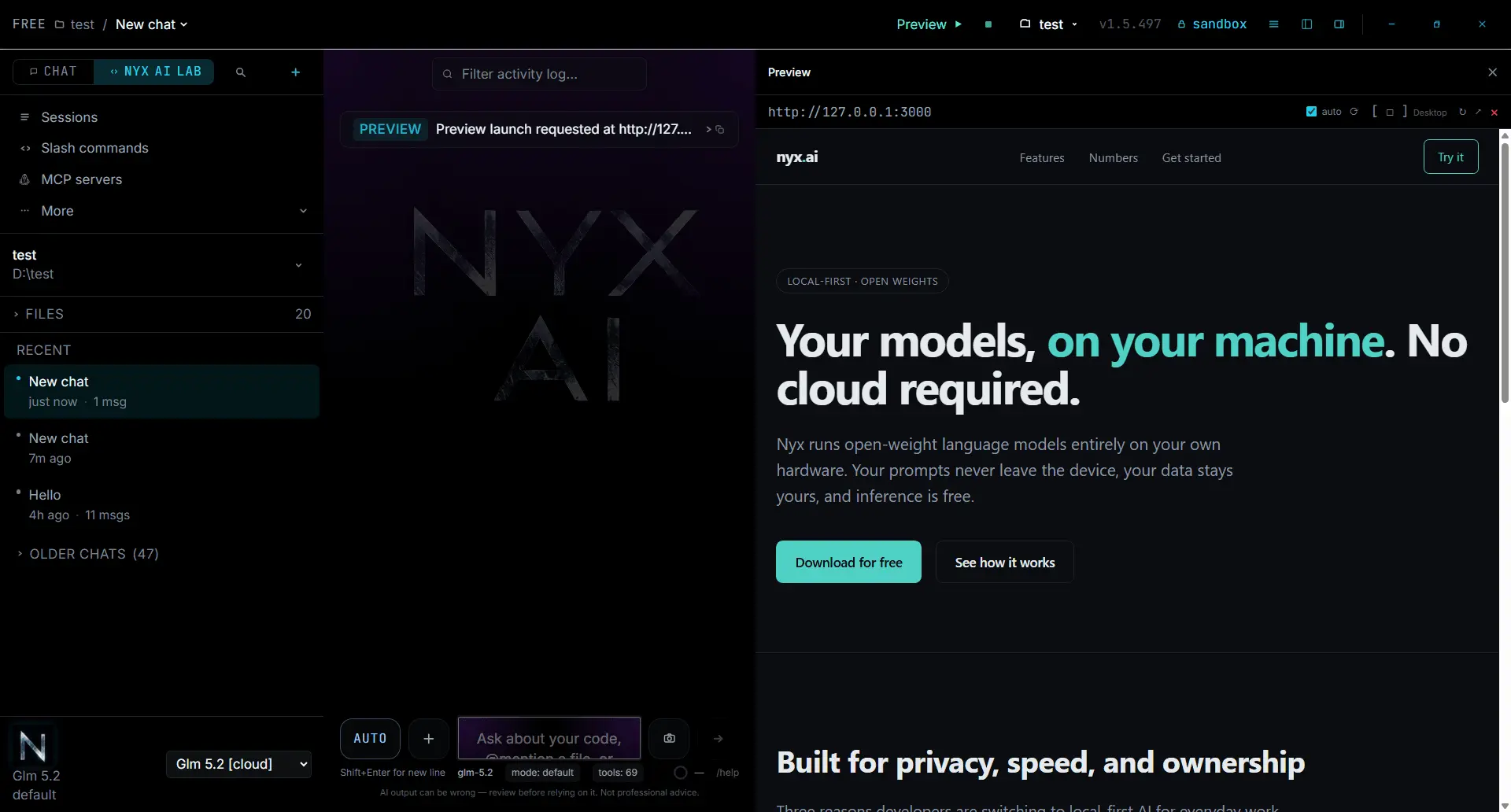Copy the PREVIEW activity log entry
Screen dimensions: 1511x812
coord(720,130)
